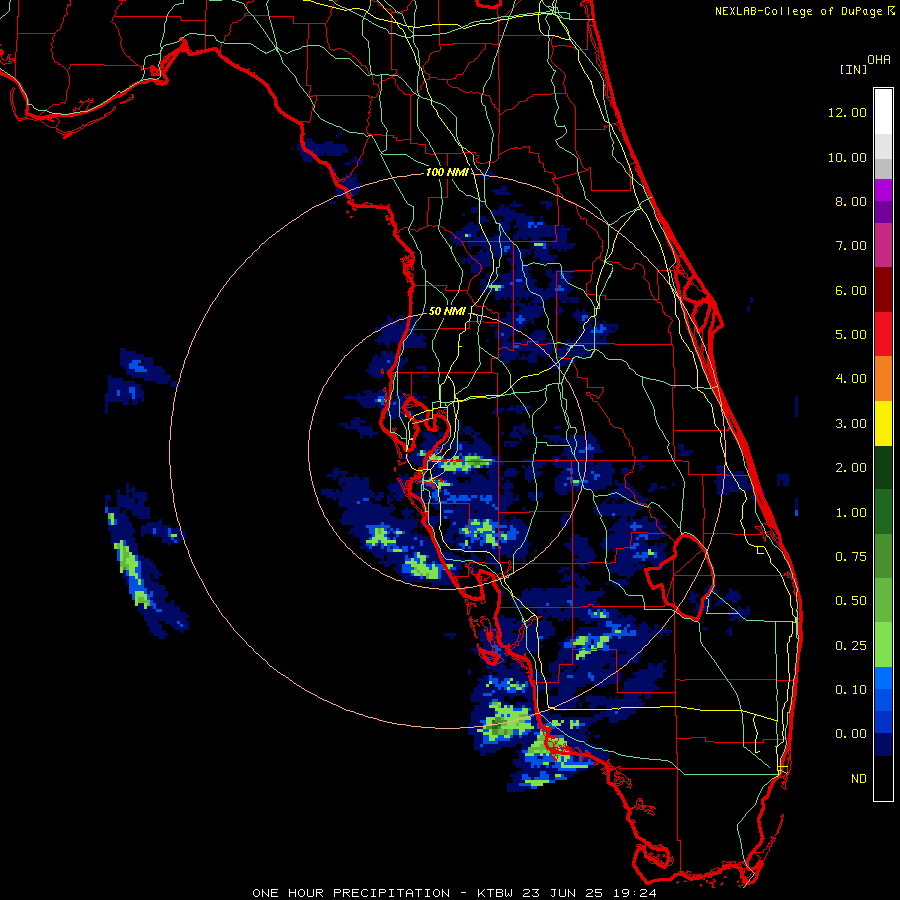
Task: Pick the yellow 3.00 legend swatch
Action: [x=883, y=423]
